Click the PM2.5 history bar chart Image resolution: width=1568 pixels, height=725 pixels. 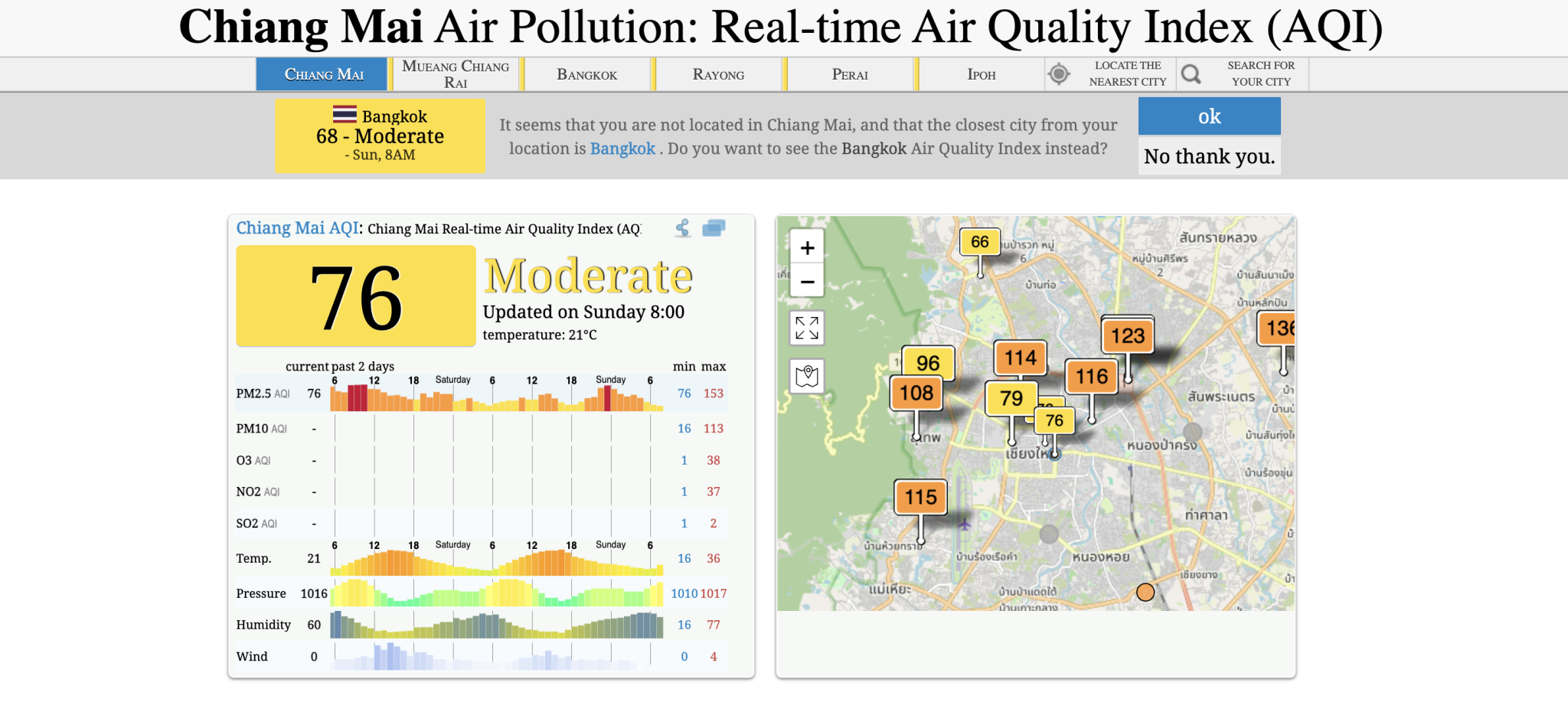coord(496,397)
